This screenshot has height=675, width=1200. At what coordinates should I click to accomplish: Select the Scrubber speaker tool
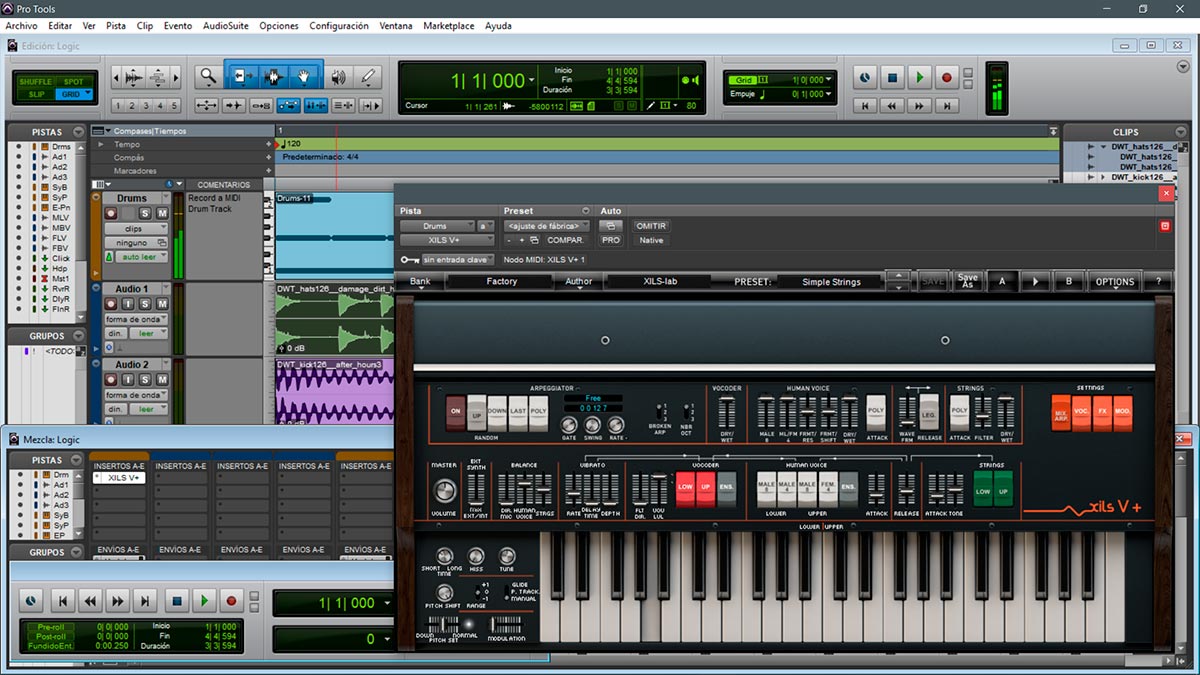(339, 76)
